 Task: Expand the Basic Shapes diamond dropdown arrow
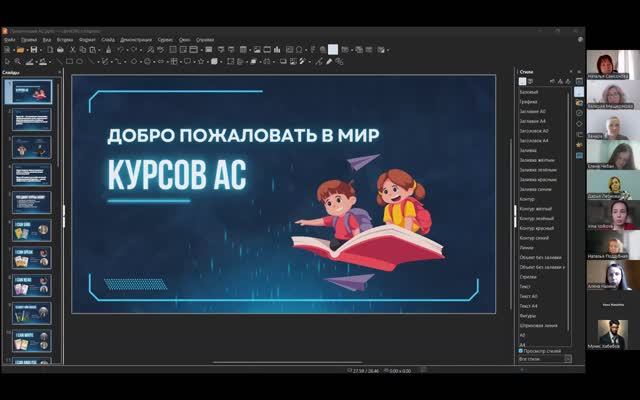(x=141, y=62)
